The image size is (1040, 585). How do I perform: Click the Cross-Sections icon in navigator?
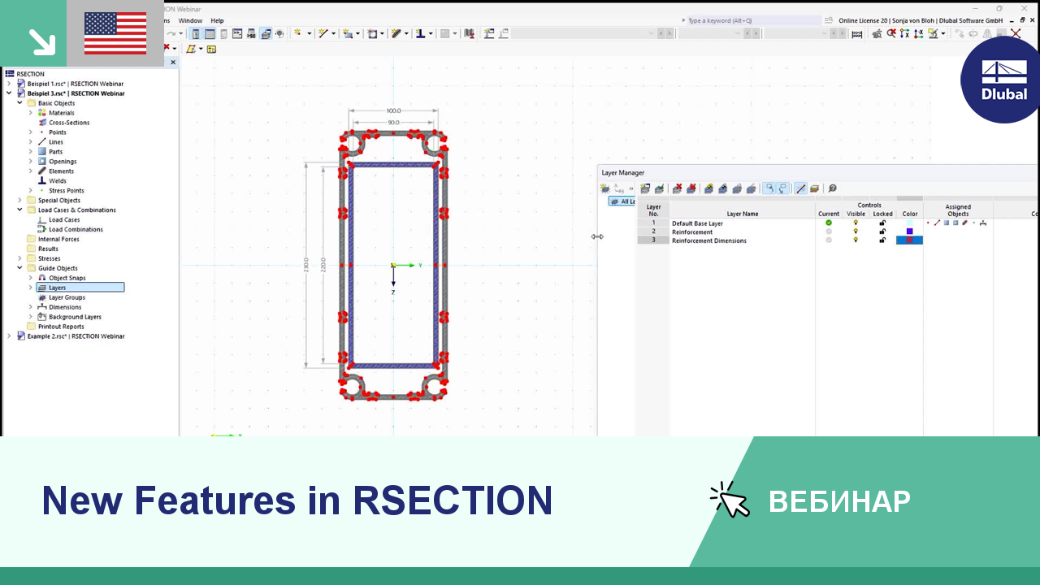pyautogui.click(x=42, y=123)
